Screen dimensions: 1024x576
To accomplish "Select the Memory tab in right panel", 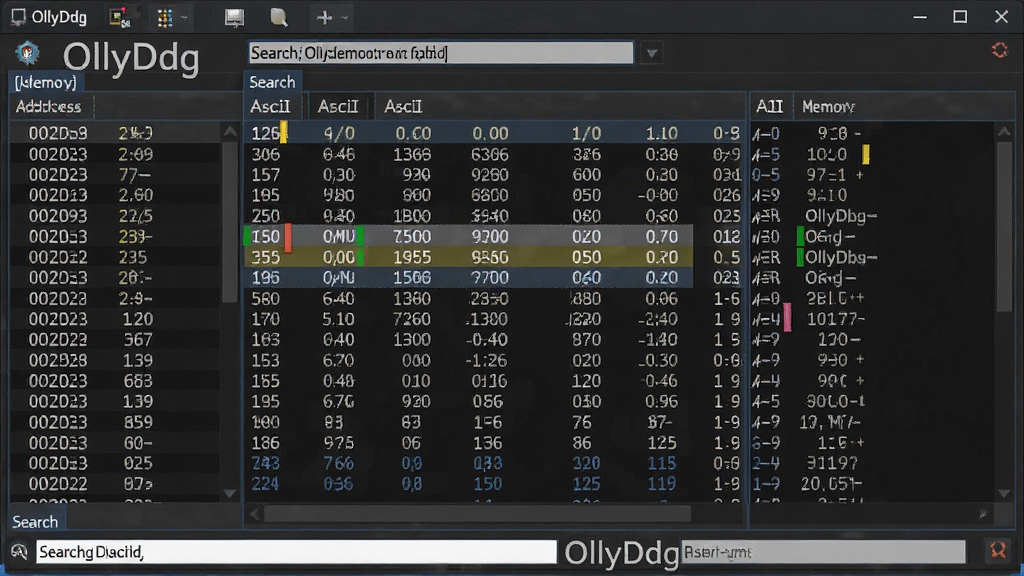I will click(828, 106).
